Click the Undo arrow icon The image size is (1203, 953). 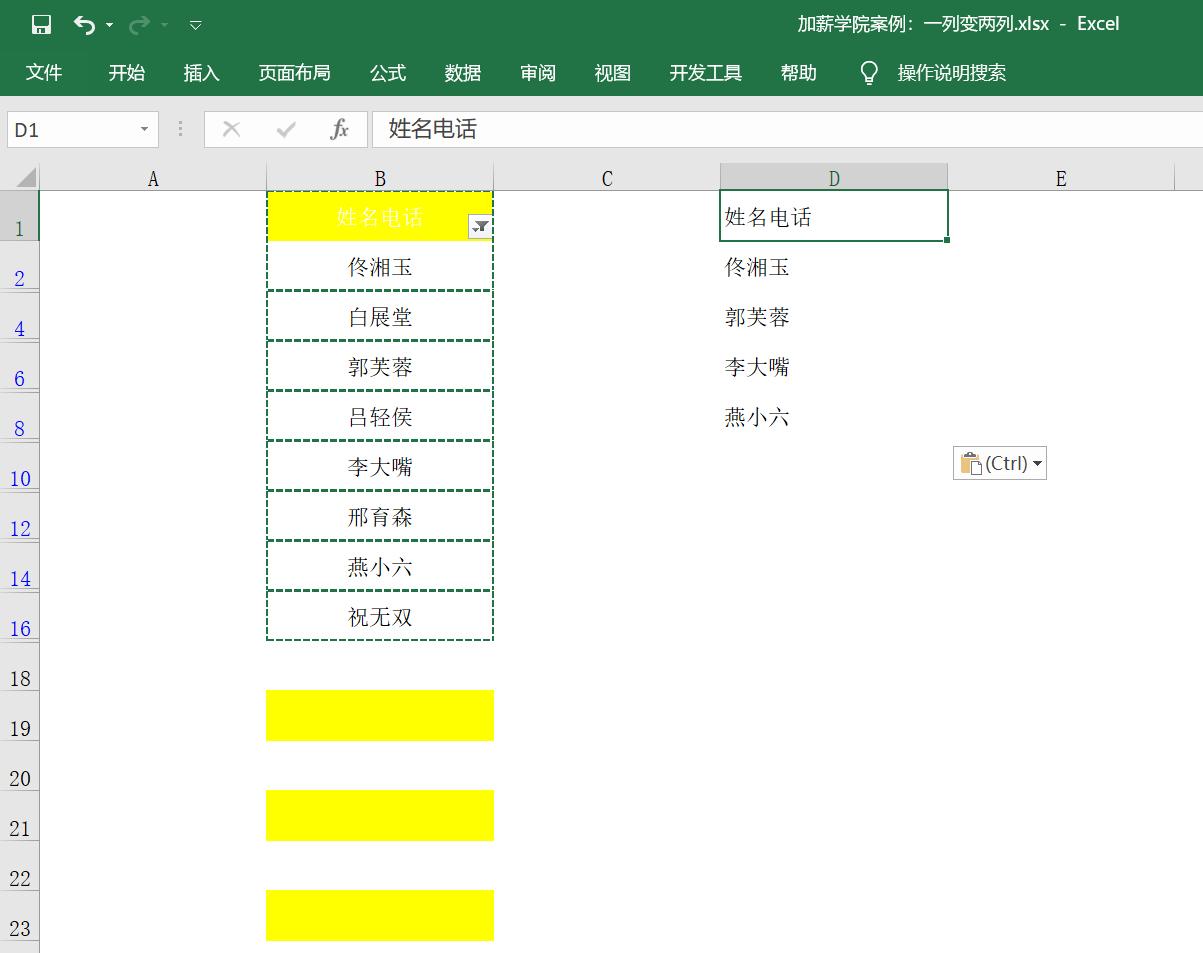pyautogui.click(x=83, y=25)
